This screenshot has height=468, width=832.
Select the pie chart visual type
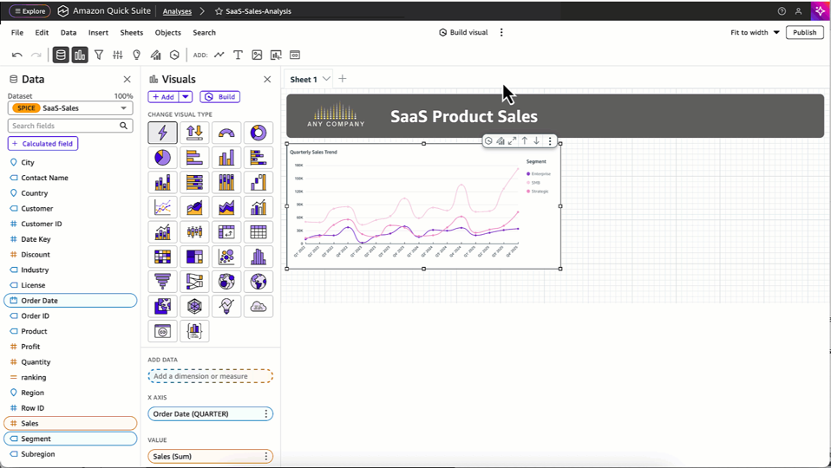tap(162, 158)
